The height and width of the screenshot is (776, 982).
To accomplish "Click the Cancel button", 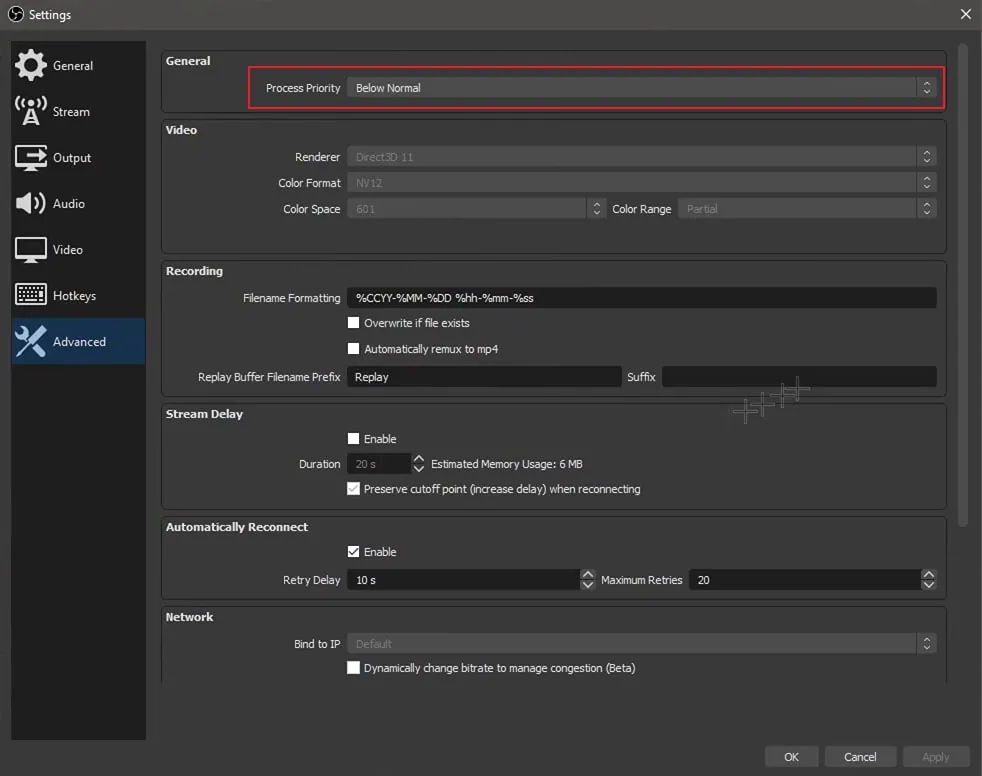I will 860,757.
